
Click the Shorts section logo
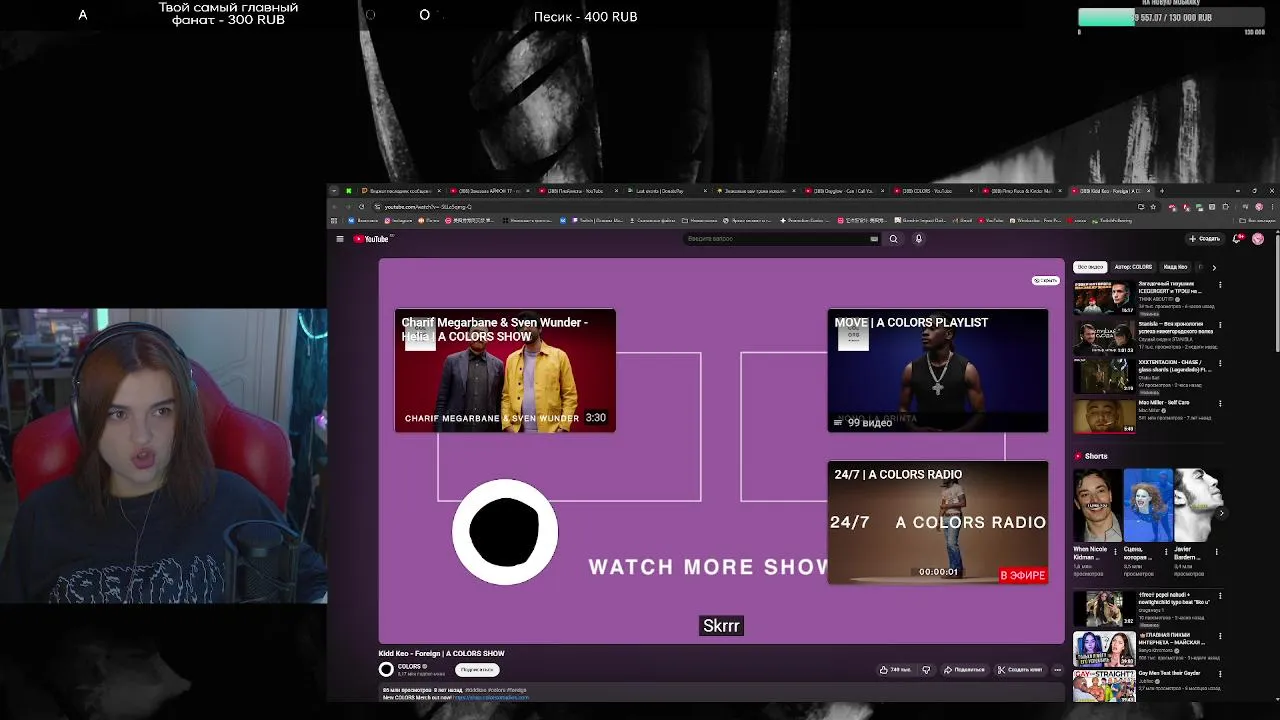coord(1078,456)
